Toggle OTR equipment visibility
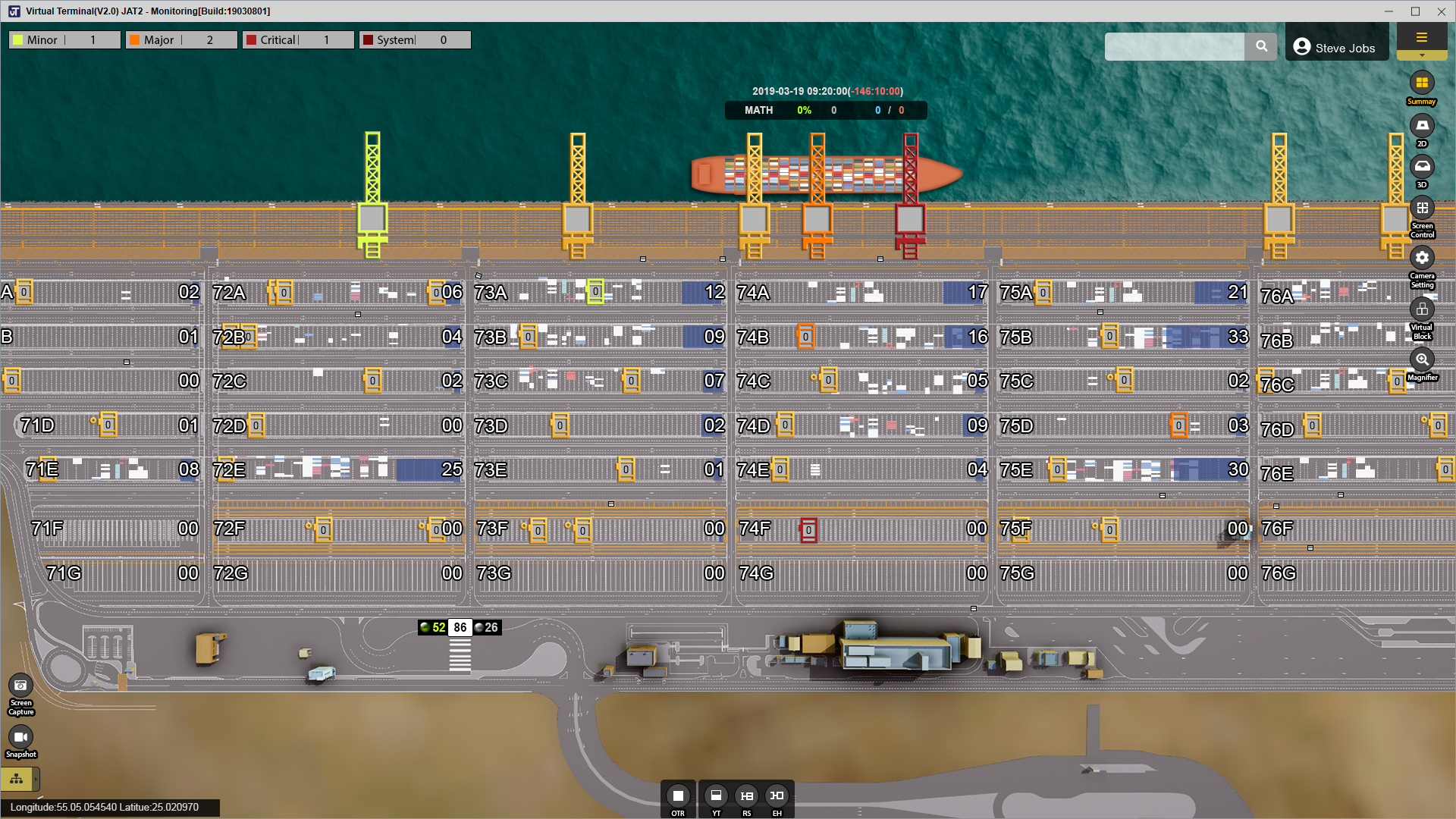 [678, 795]
